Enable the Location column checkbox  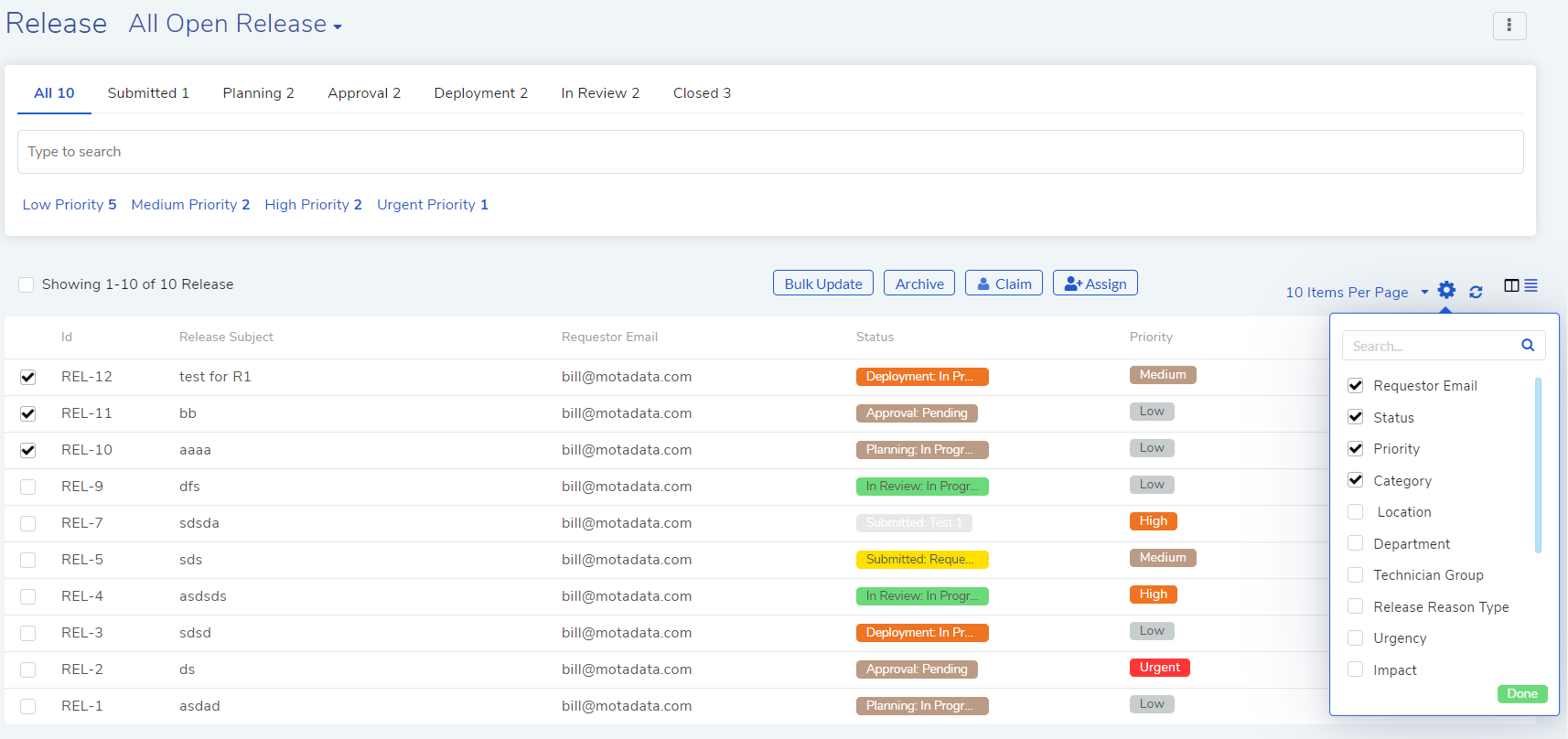click(1356, 512)
